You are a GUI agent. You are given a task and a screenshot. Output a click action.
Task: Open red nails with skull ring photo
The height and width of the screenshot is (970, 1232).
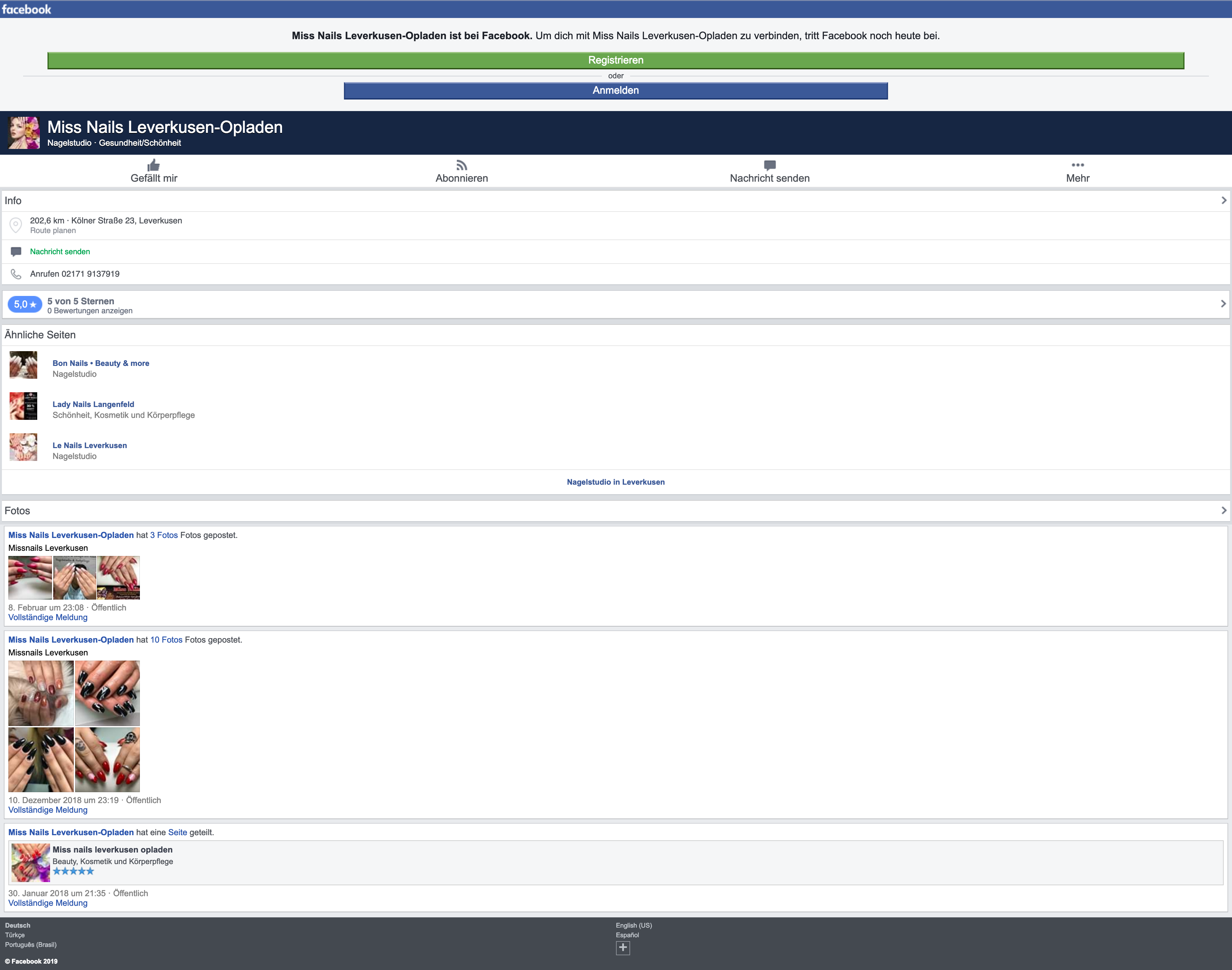[x=107, y=760]
